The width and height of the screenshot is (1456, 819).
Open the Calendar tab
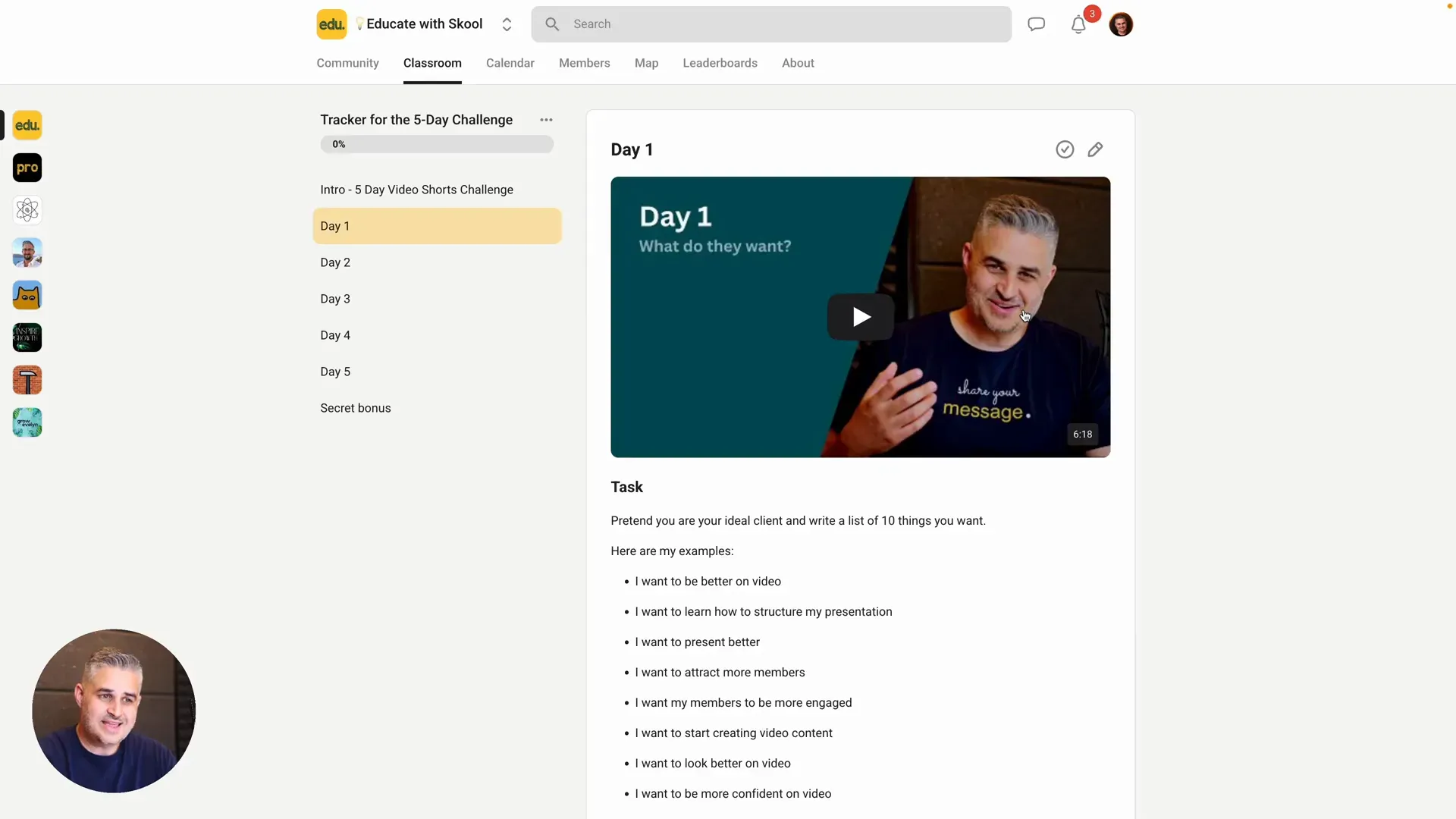coord(510,63)
